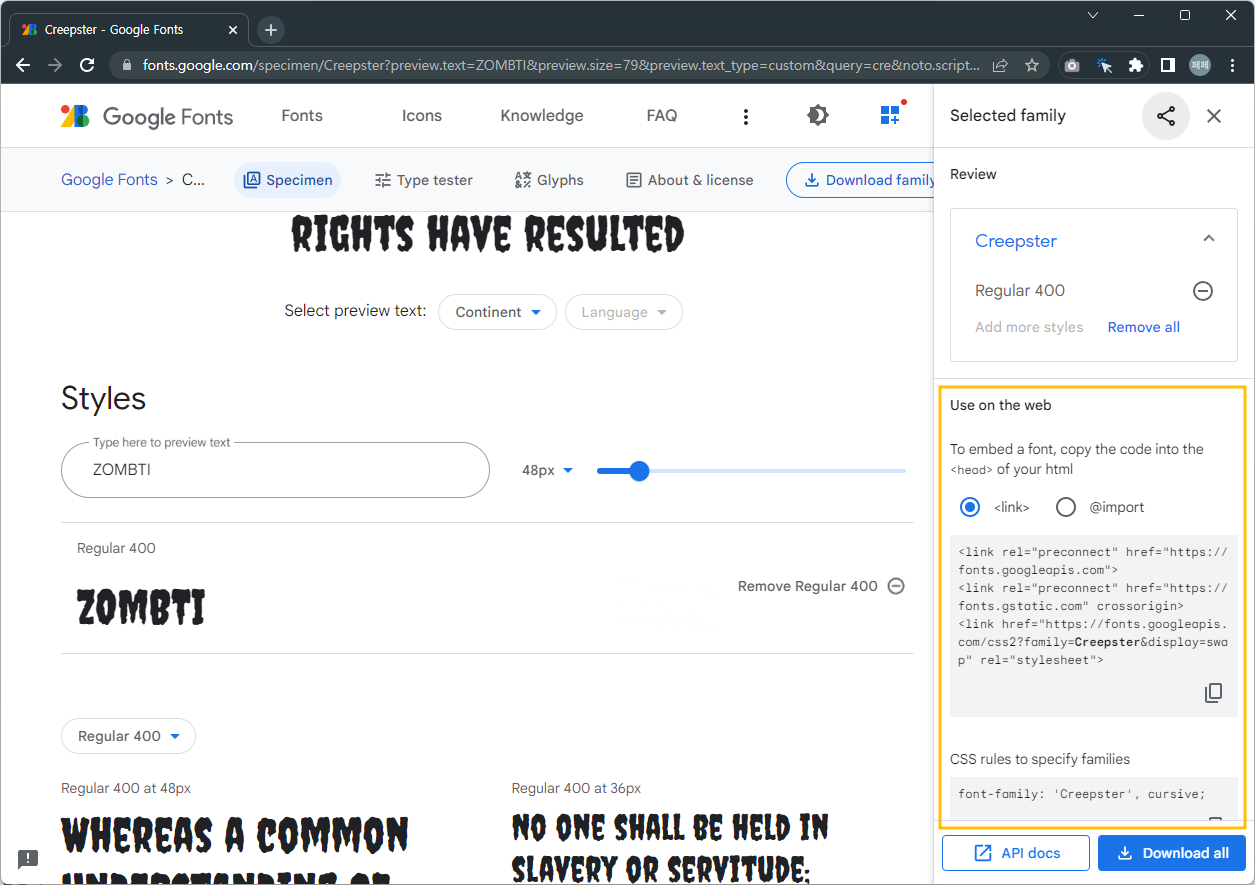Click Remove Regular 400 text
The image size is (1255, 885).
(808, 586)
